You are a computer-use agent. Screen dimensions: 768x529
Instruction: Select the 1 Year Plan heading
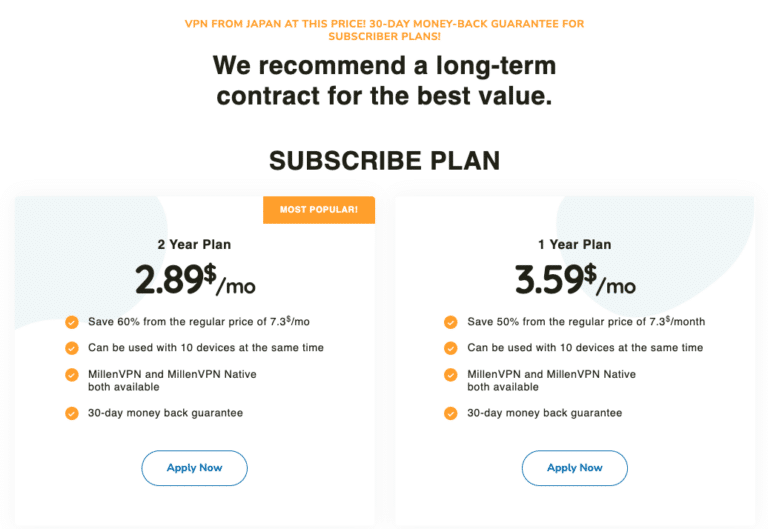574,245
